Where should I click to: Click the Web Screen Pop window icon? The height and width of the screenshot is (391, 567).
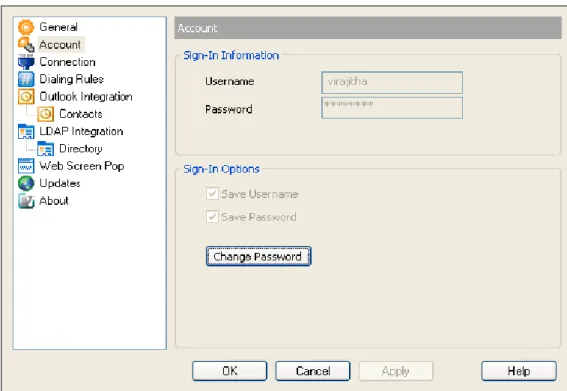(26, 166)
